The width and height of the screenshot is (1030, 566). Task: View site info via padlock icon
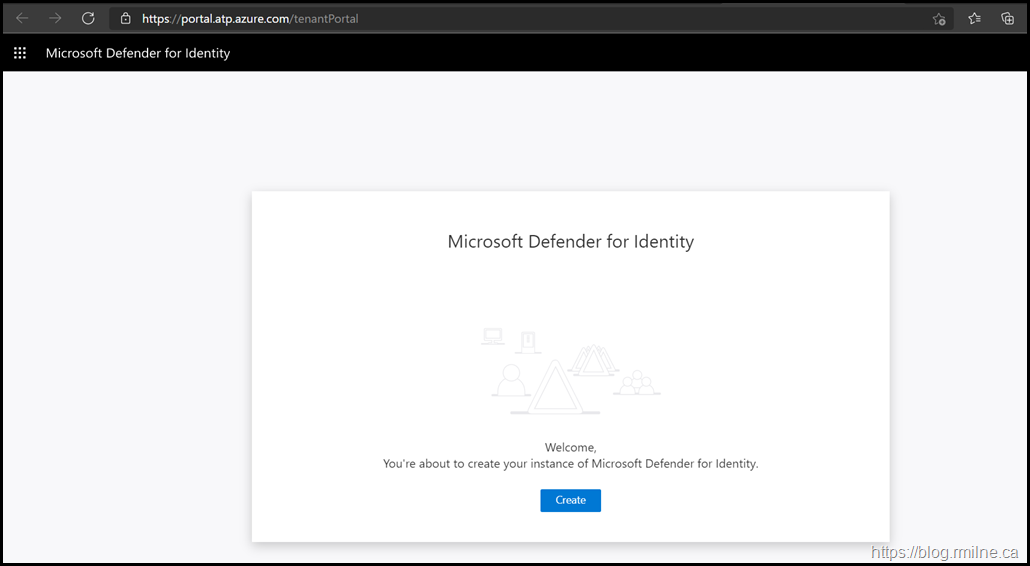coord(125,18)
